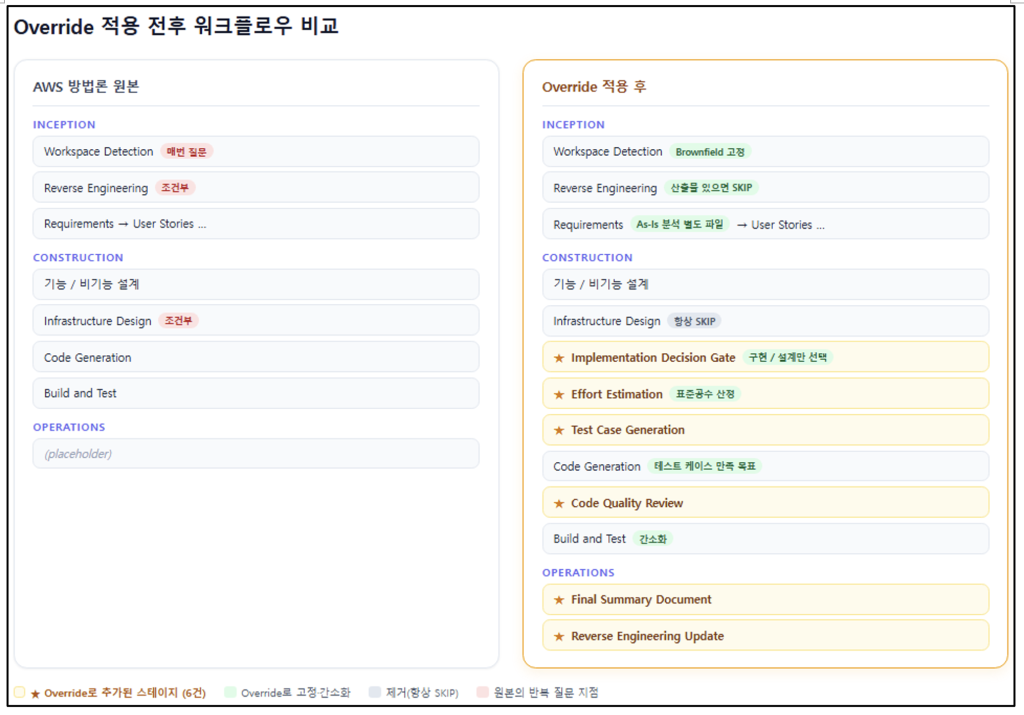
Task: Click the star icon beside Implementation Decision Gate
Action: pyautogui.click(x=559, y=358)
